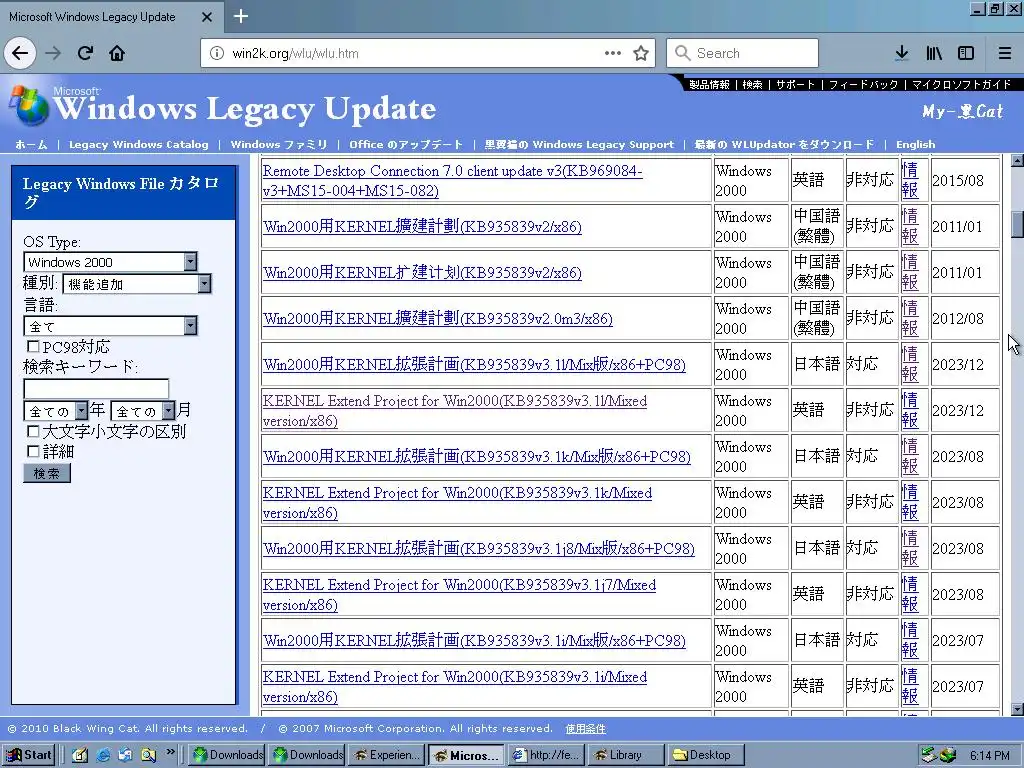Open the browser Downloads arrow
This screenshot has height=768, width=1024.
pos(902,53)
